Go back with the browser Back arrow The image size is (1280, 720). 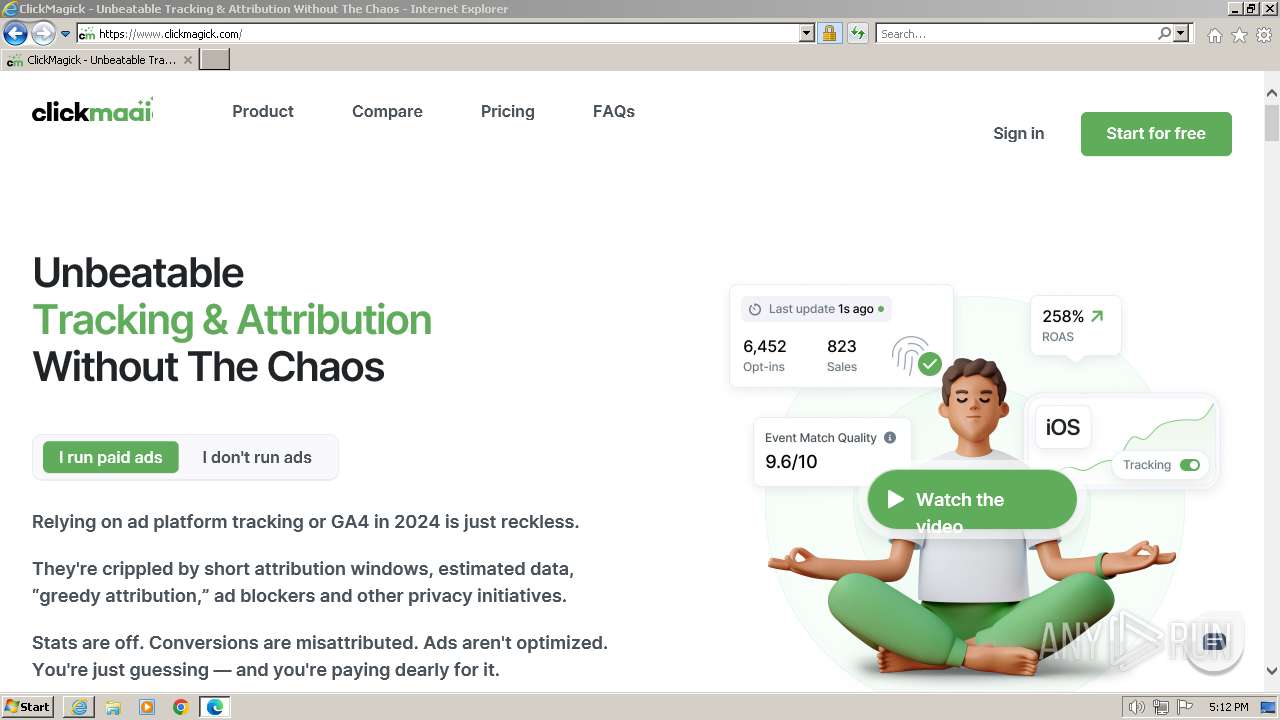pyautogui.click(x=15, y=33)
